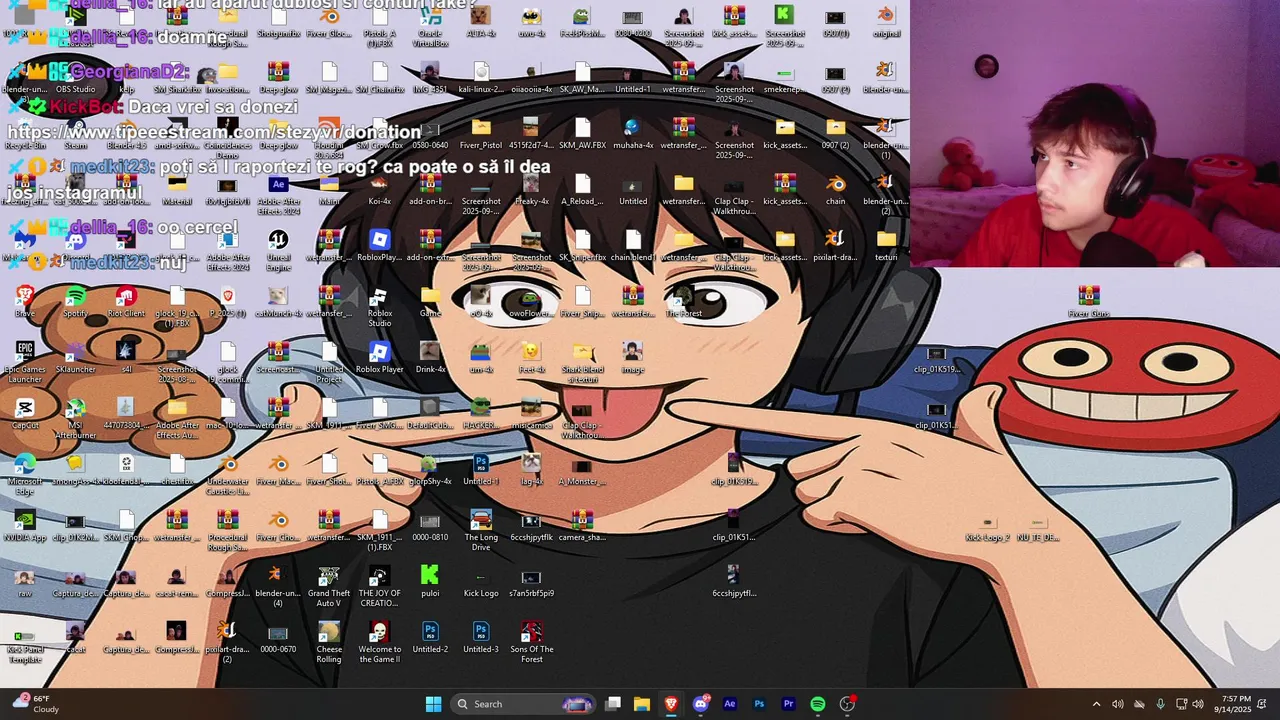Select The Long Drive game icon
The height and width of the screenshot is (720, 1280).
481,530
